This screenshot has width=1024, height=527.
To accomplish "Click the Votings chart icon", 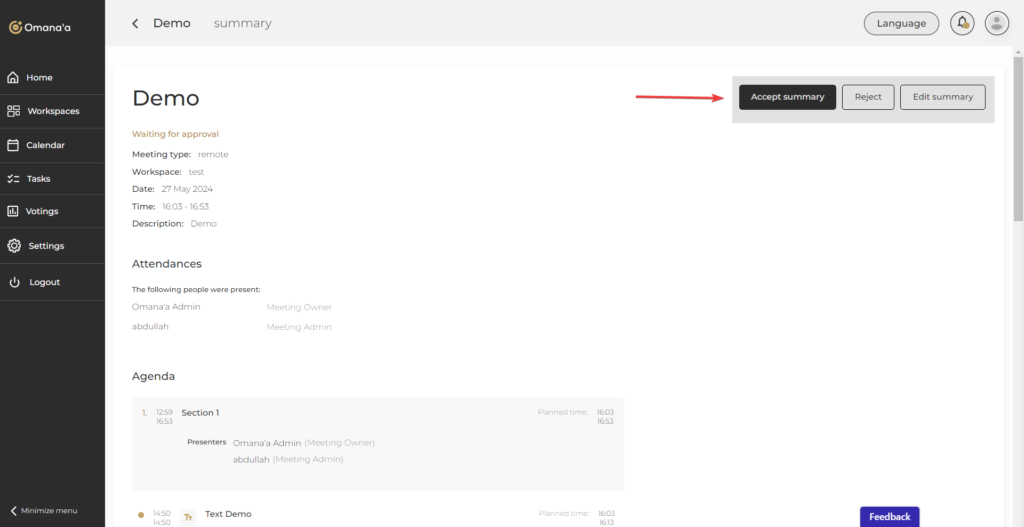I will point(13,211).
